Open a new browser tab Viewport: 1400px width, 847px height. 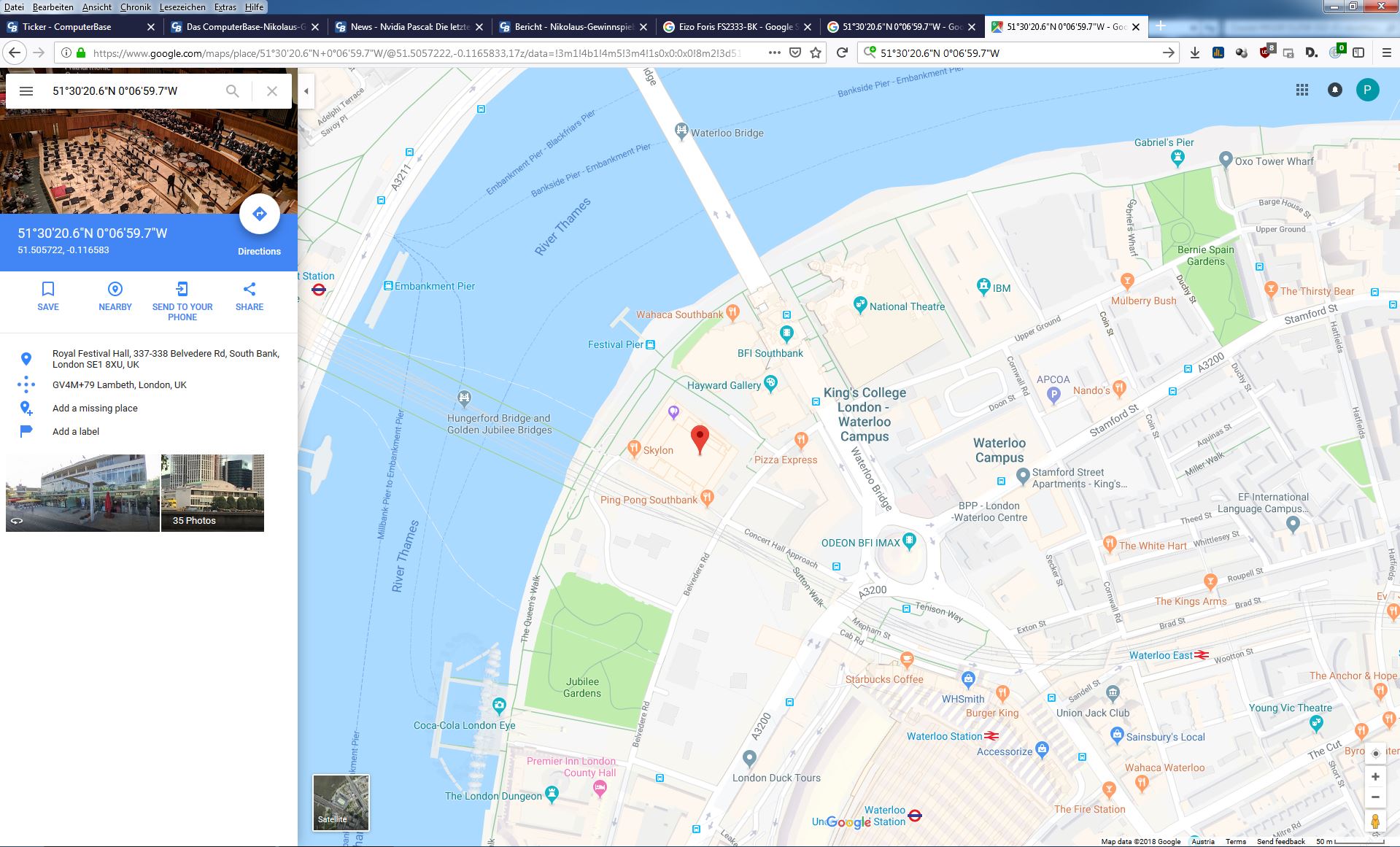[x=1161, y=26]
